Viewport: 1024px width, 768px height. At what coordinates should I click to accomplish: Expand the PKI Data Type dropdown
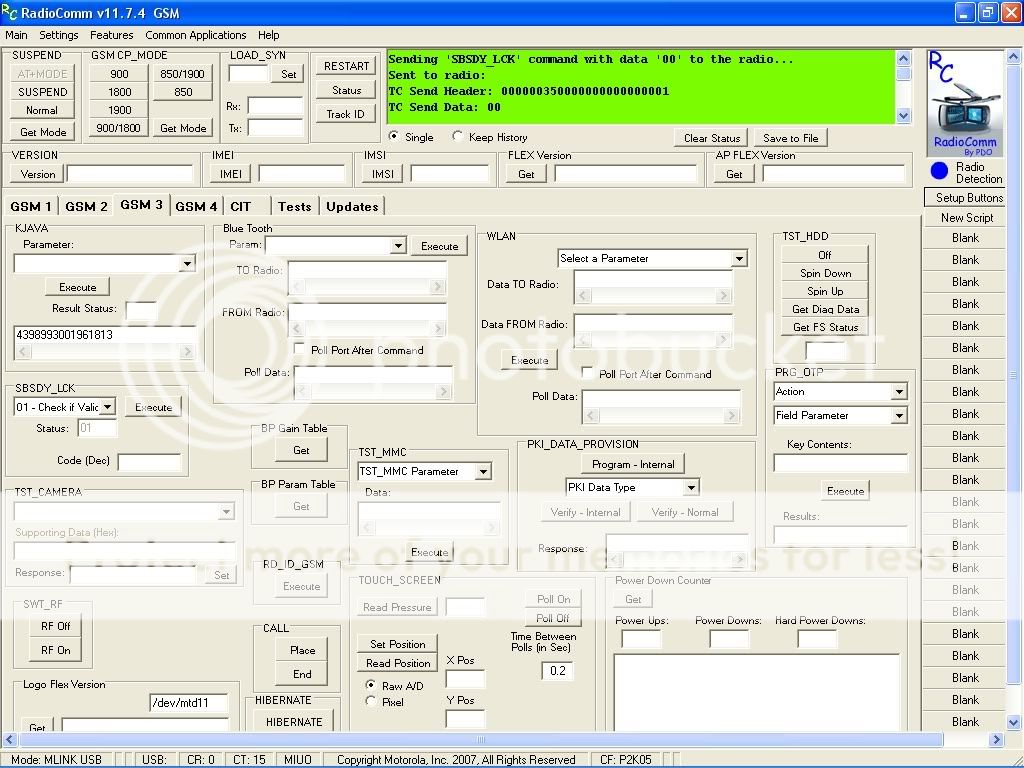tap(690, 488)
